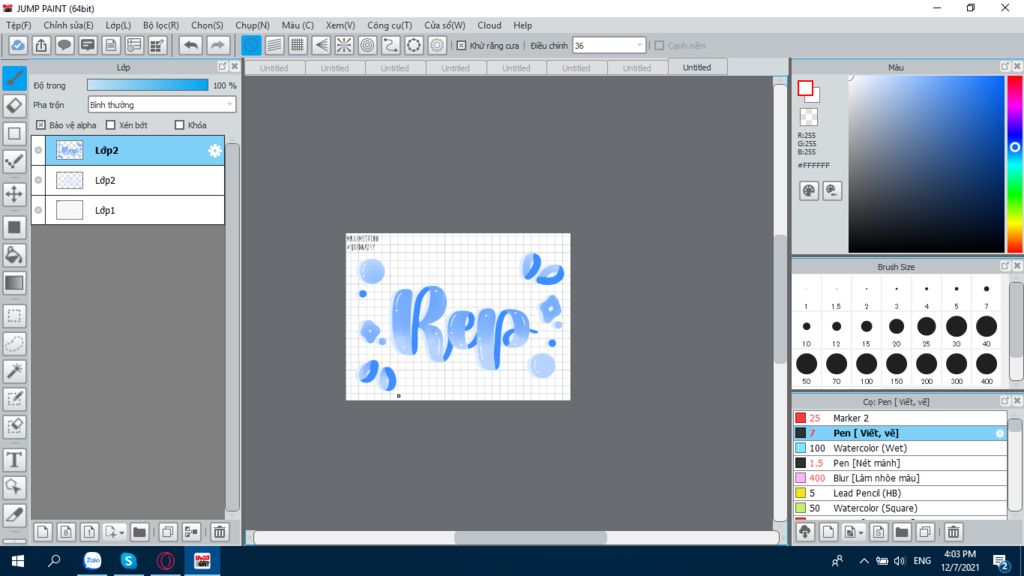The height and width of the screenshot is (576, 1024).
Task: Click the transparent color swatch
Action: [808, 117]
